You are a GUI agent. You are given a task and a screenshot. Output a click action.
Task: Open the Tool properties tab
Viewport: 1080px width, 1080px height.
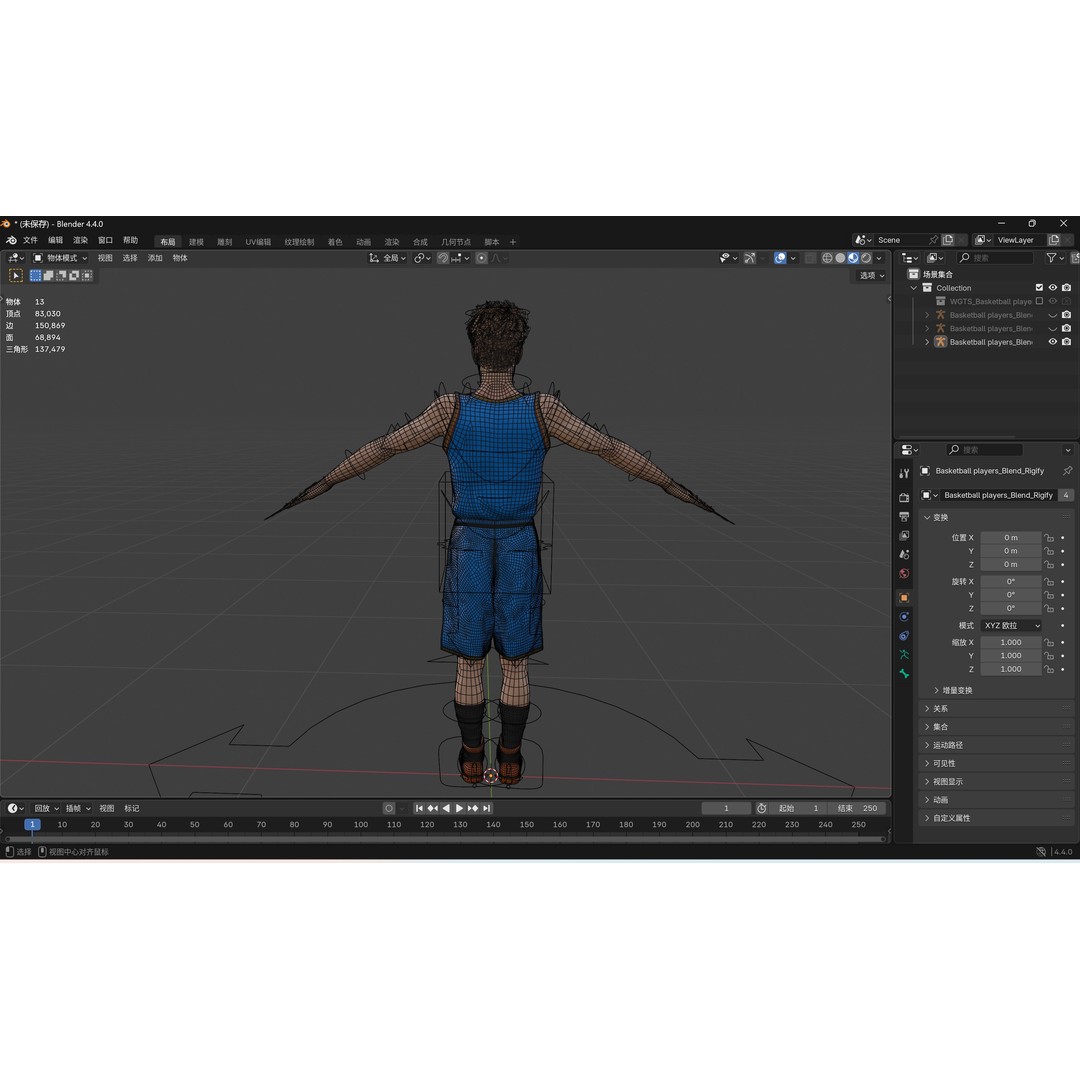point(904,474)
